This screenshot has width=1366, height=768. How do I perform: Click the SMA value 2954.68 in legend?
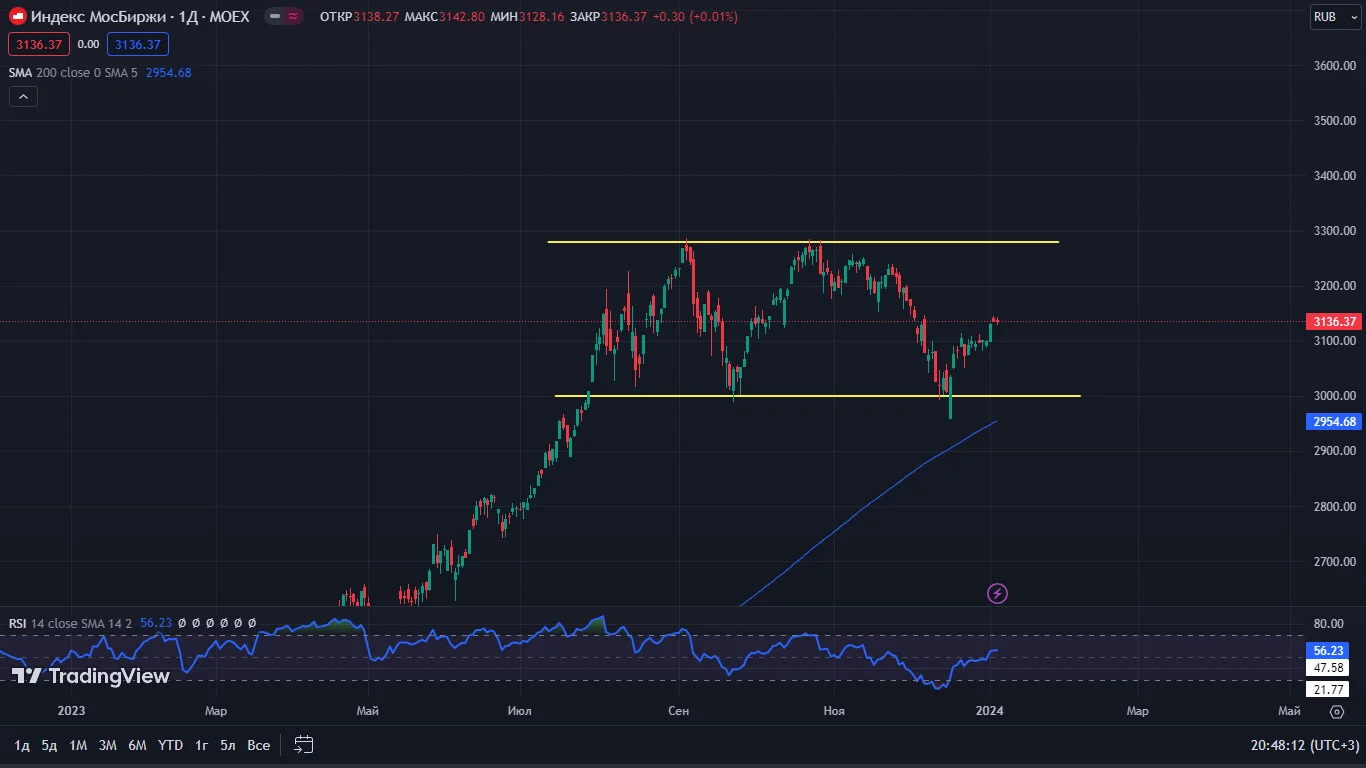pyautogui.click(x=168, y=72)
